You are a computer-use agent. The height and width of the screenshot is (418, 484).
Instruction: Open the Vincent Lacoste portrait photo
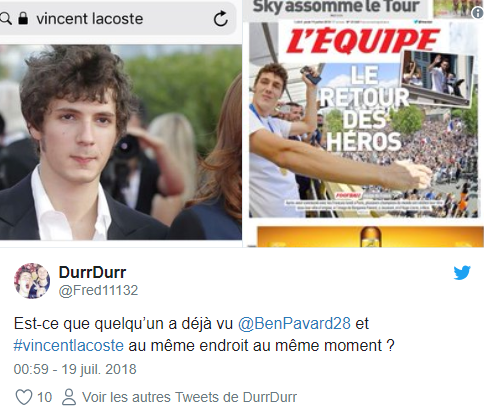(x=121, y=142)
